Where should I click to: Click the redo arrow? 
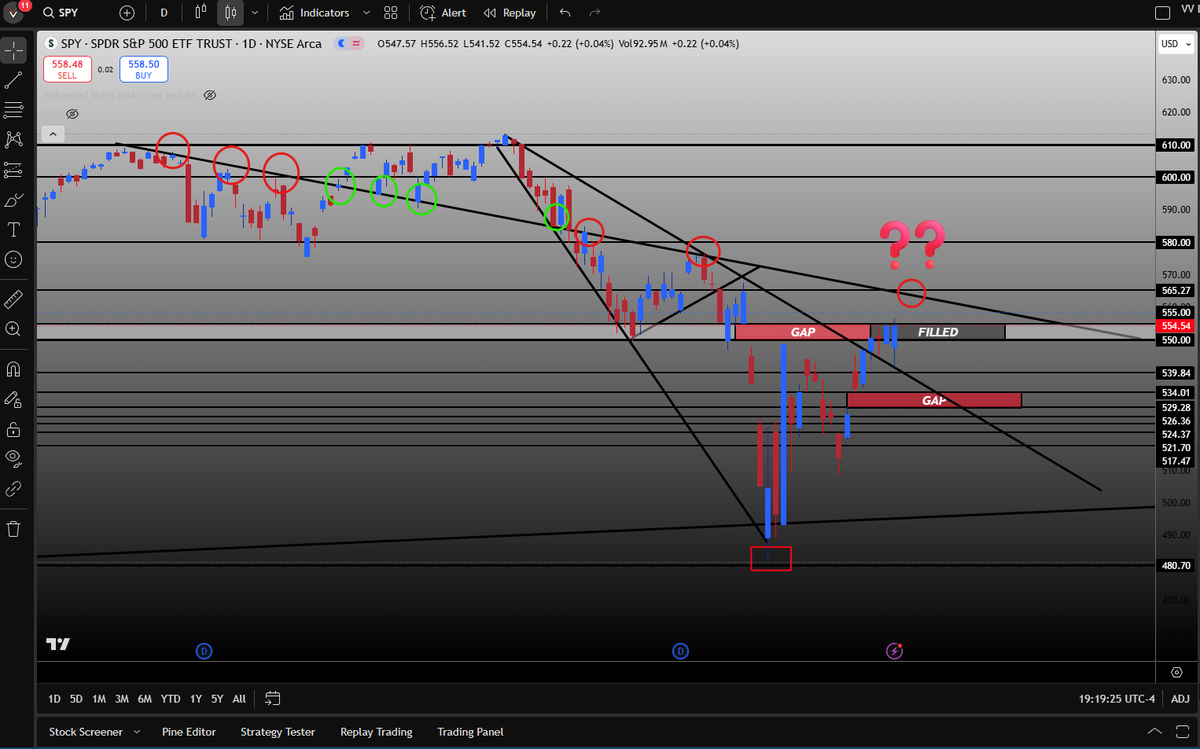pos(595,13)
